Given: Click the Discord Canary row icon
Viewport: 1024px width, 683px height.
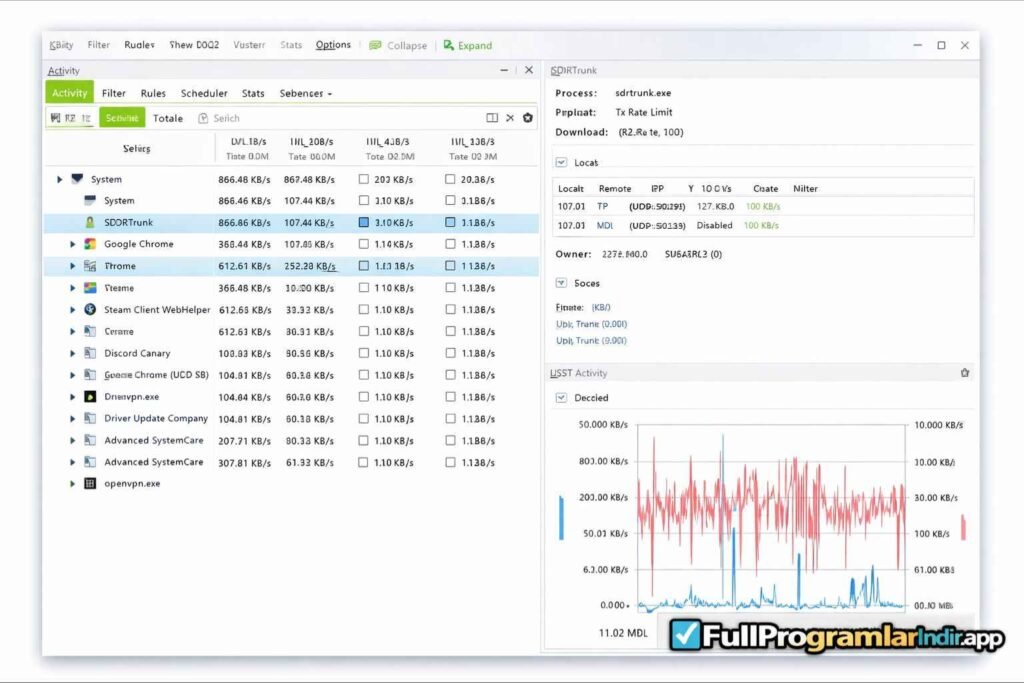Looking at the screenshot, I should pos(90,353).
